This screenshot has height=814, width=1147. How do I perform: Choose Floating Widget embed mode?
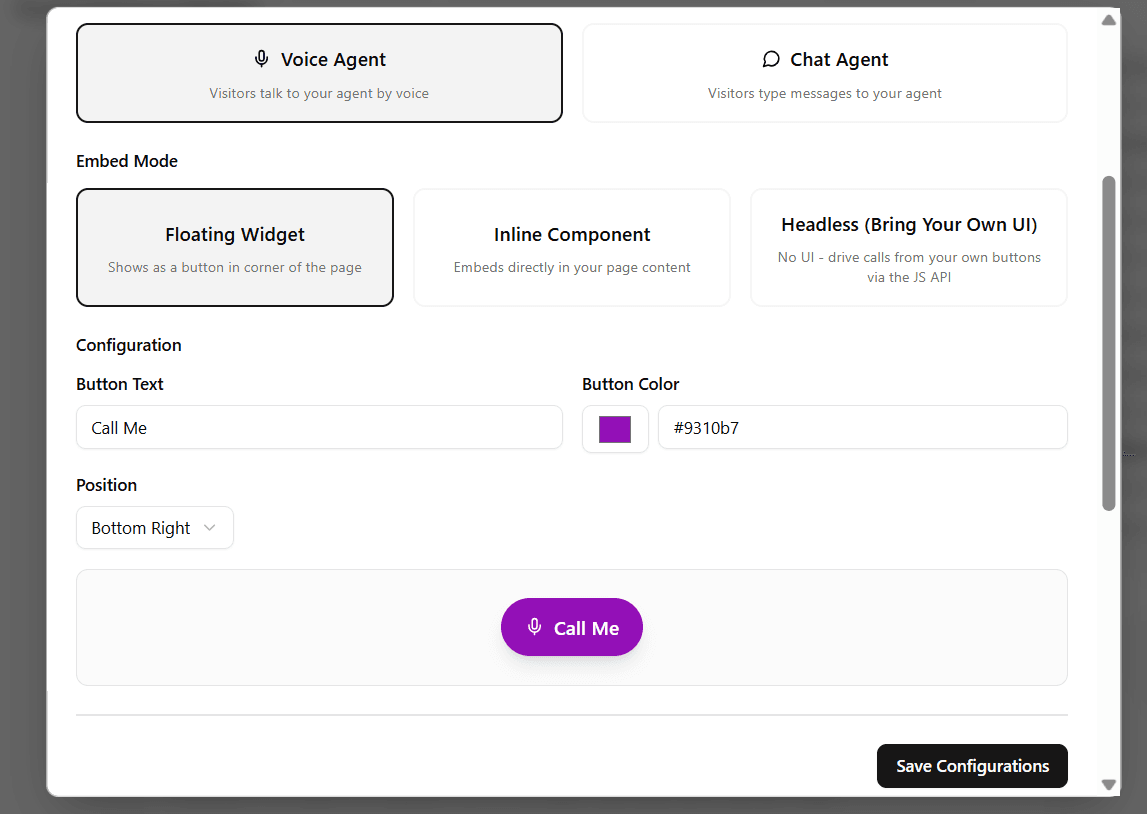[x=235, y=247]
